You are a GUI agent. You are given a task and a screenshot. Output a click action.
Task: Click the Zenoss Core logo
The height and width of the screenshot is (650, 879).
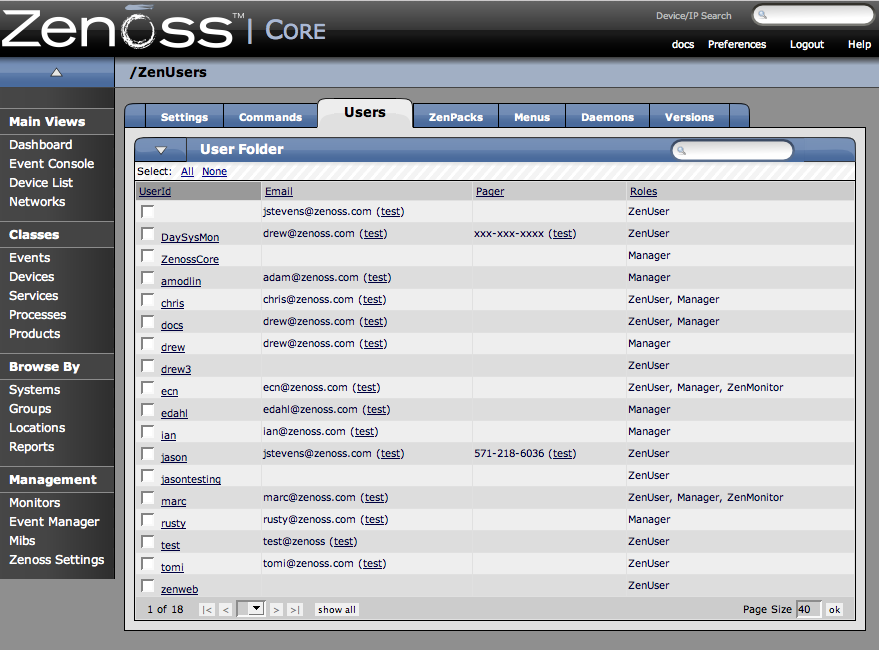click(x=164, y=28)
